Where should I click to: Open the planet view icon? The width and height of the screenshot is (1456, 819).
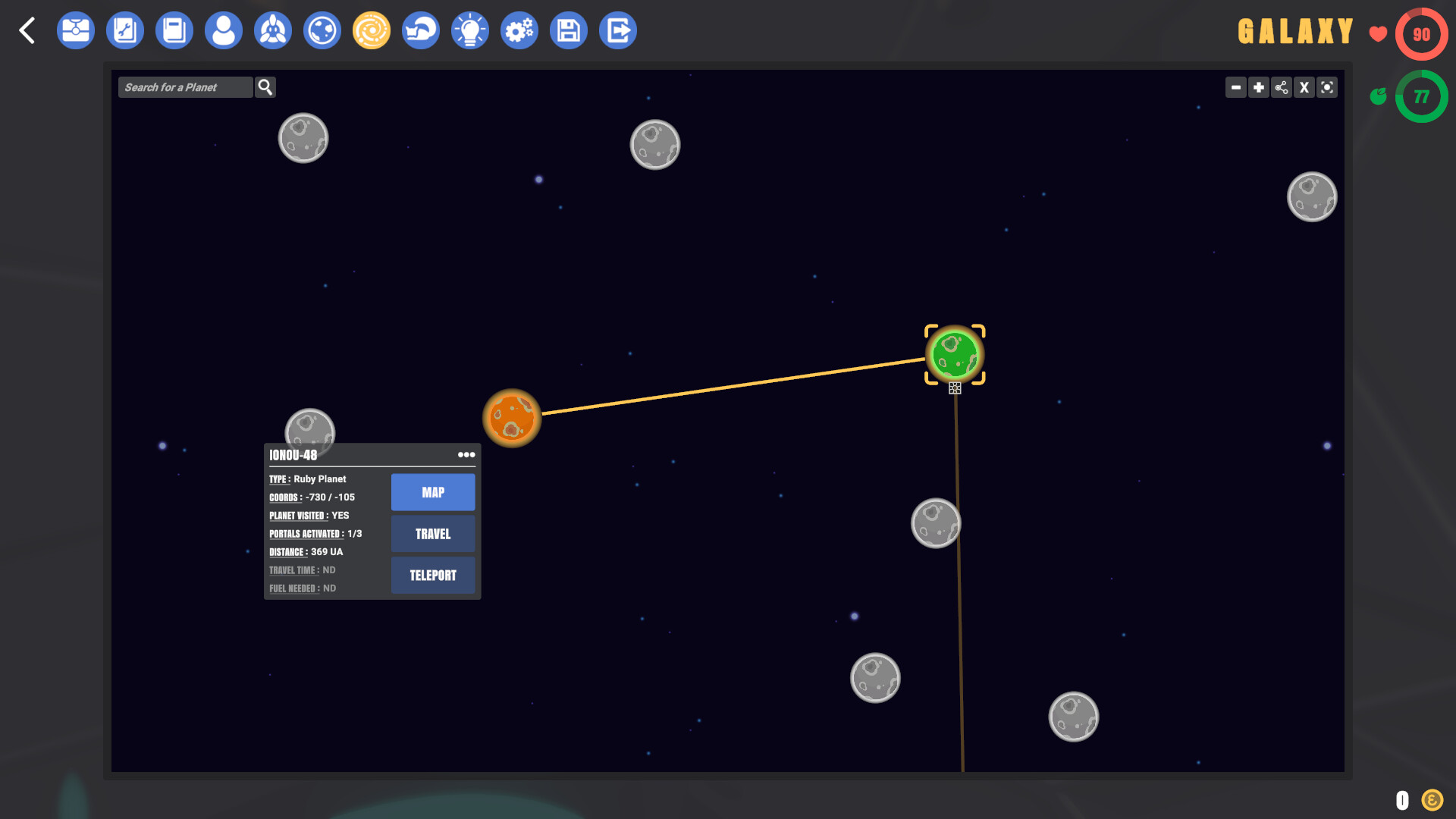coord(322,30)
